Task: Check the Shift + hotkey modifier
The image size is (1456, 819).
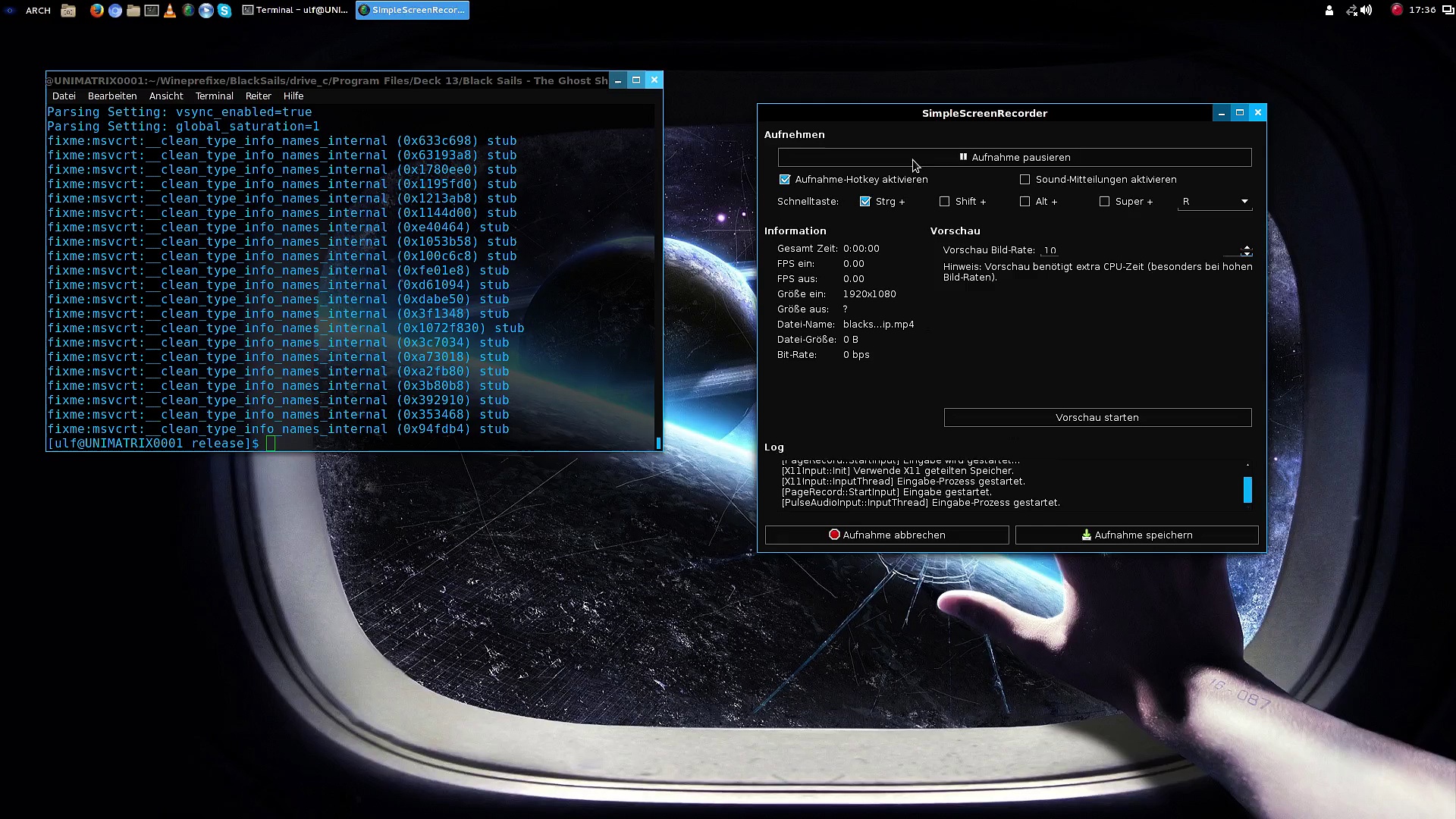Action: (945, 202)
